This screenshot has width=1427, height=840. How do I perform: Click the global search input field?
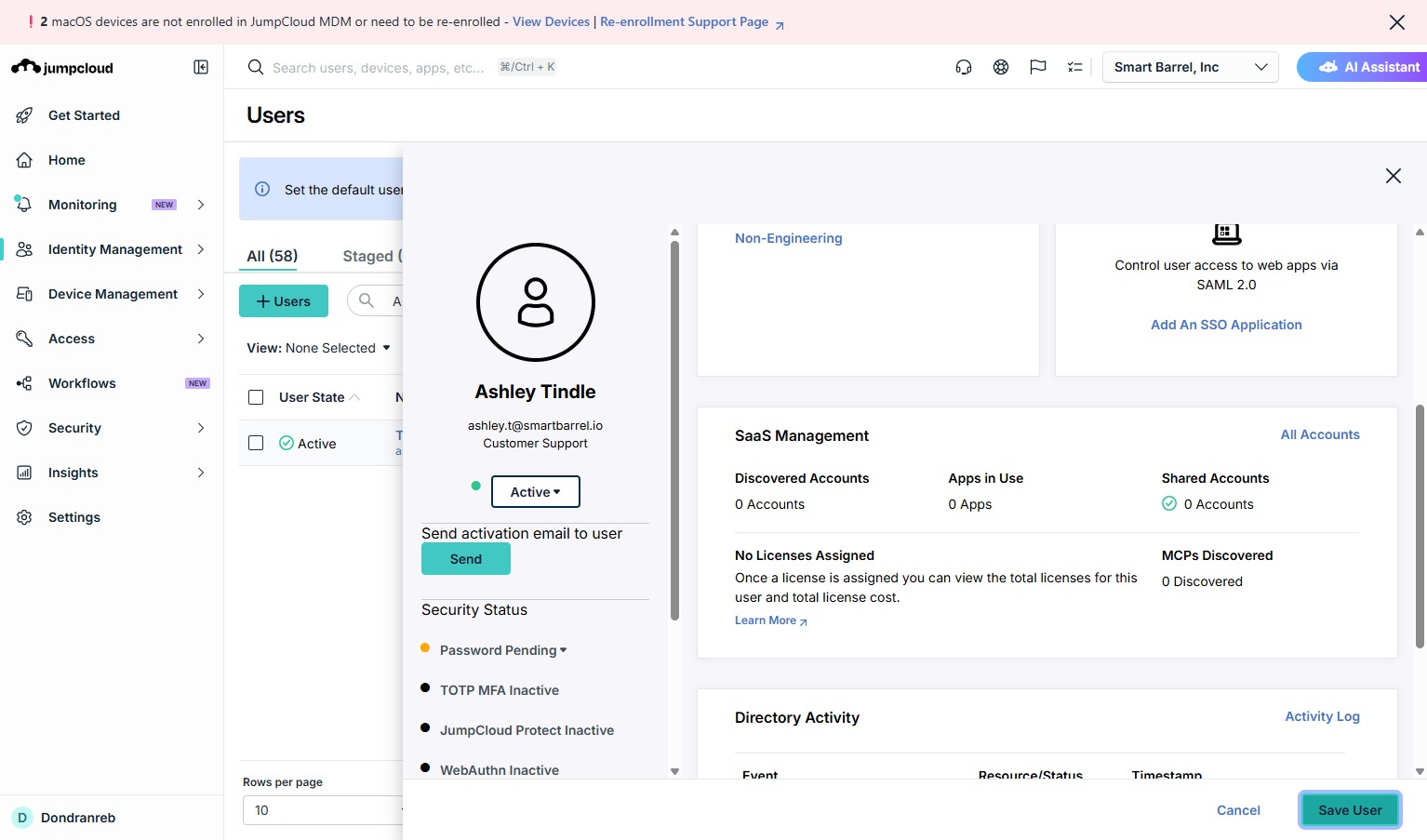click(378, 67)
